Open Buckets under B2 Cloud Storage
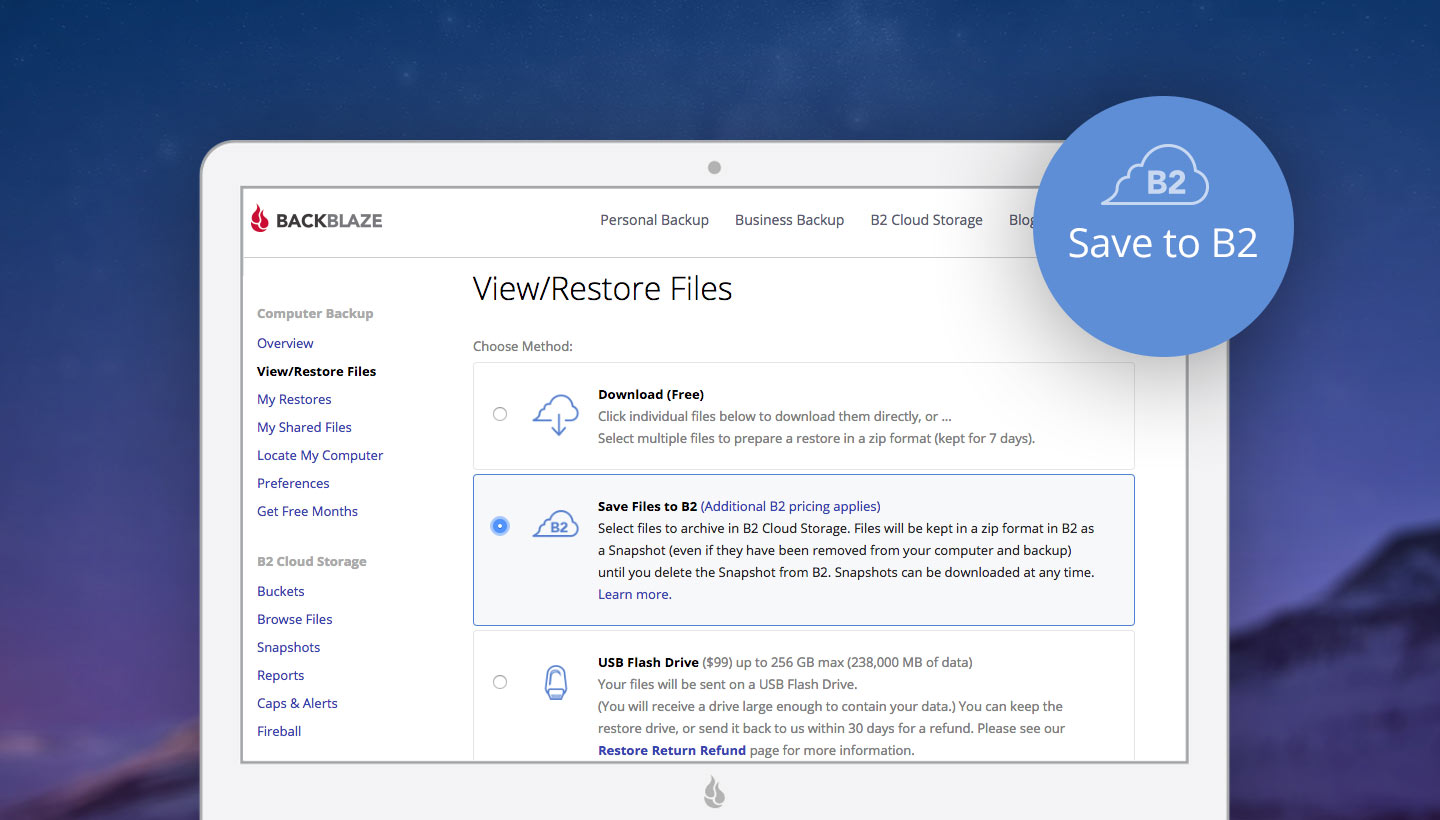The image size is (1440, 820). (x=280, y=591)
